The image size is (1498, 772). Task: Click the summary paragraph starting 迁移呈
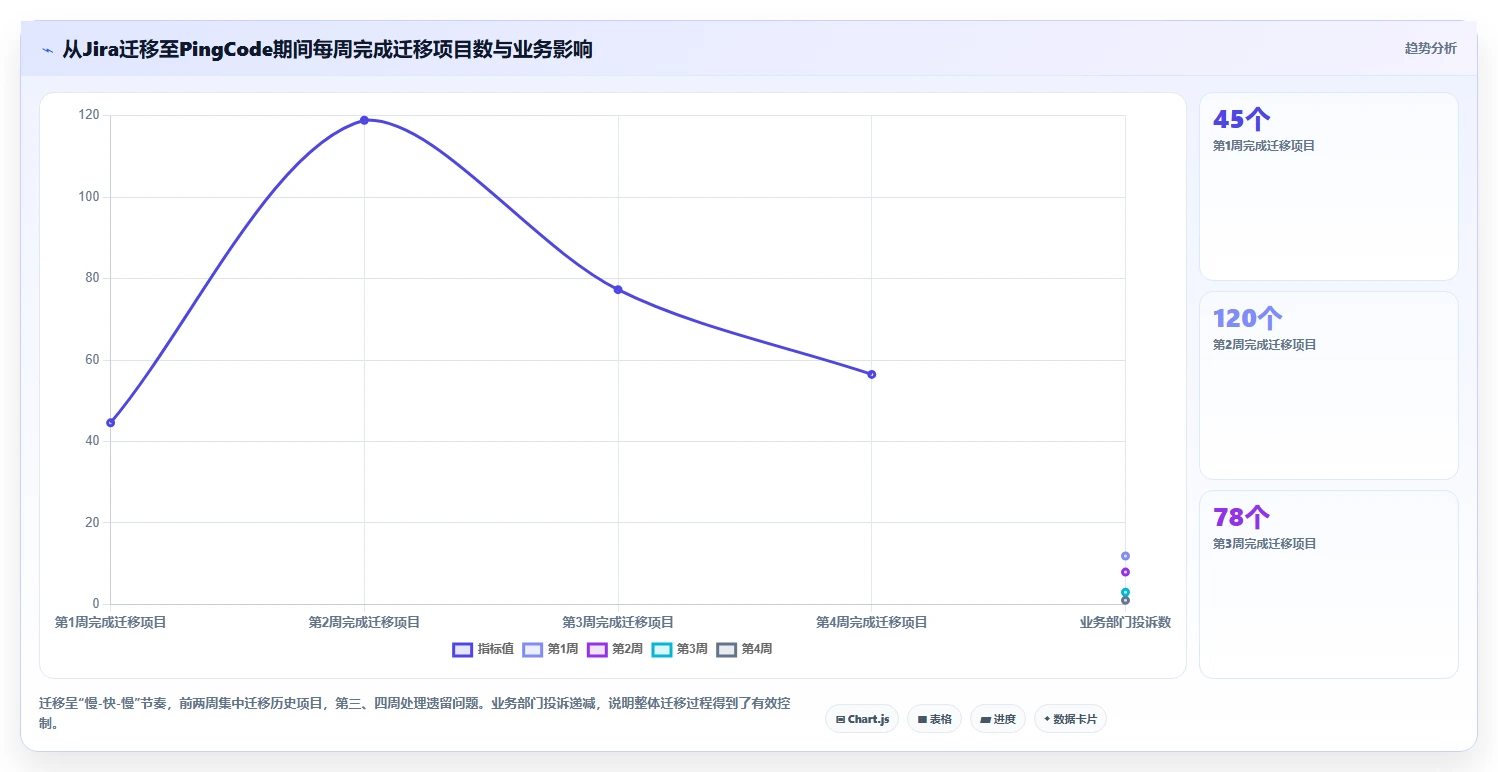(414, 713)
